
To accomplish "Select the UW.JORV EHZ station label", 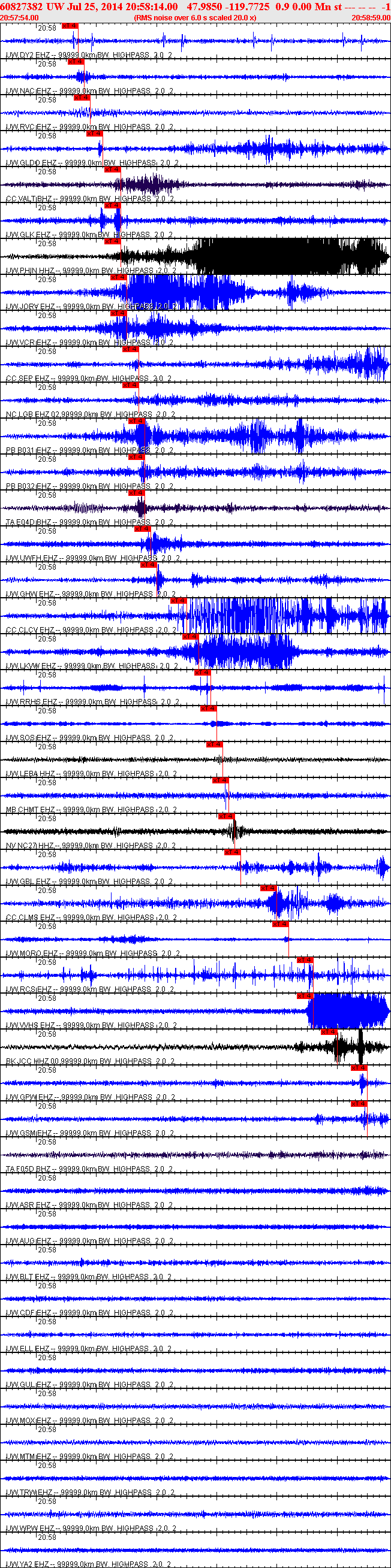I will pyautogui.click(x=92, y=307).
